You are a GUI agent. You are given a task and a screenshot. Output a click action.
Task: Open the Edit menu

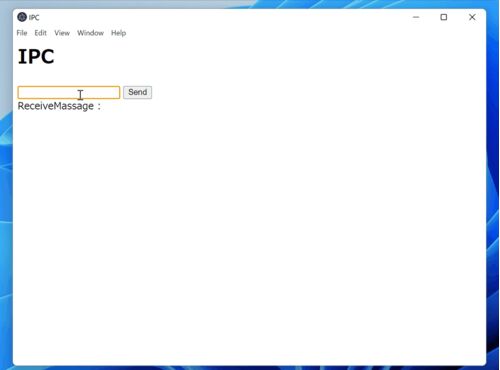pos(41,33)
